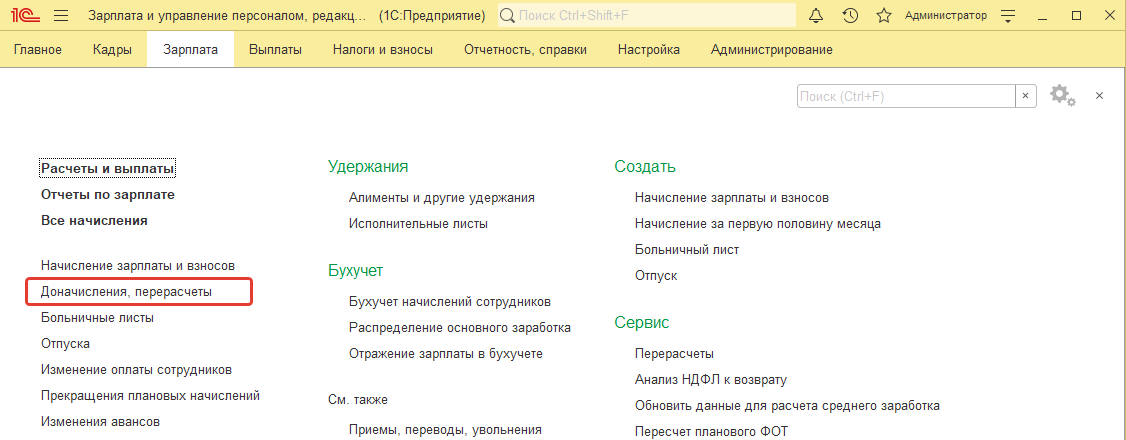This screenshot has width=1126, height=440.
Task: Open Больничные листы list
Action: [x=97, y=318]
